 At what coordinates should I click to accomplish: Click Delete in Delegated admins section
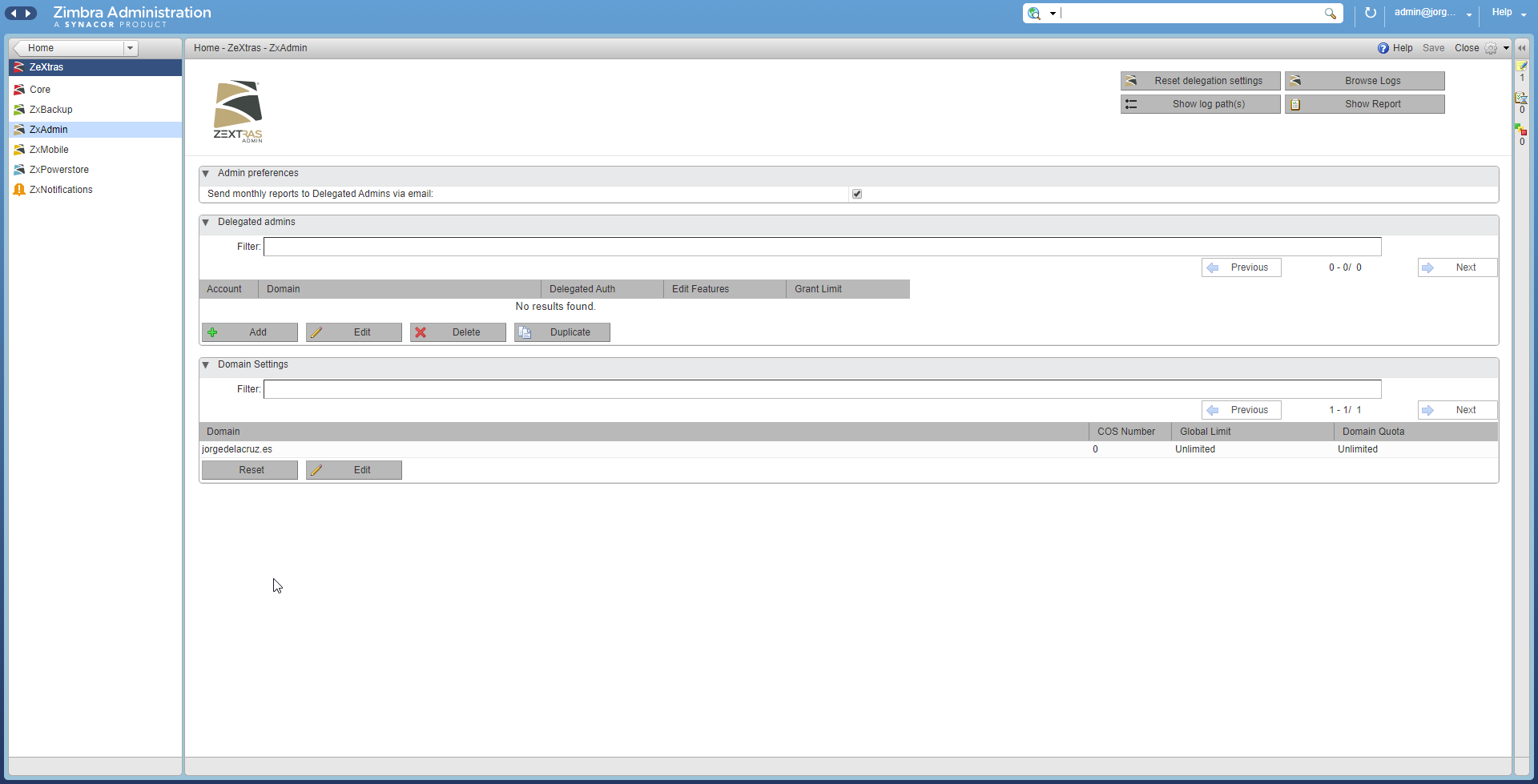458,332
